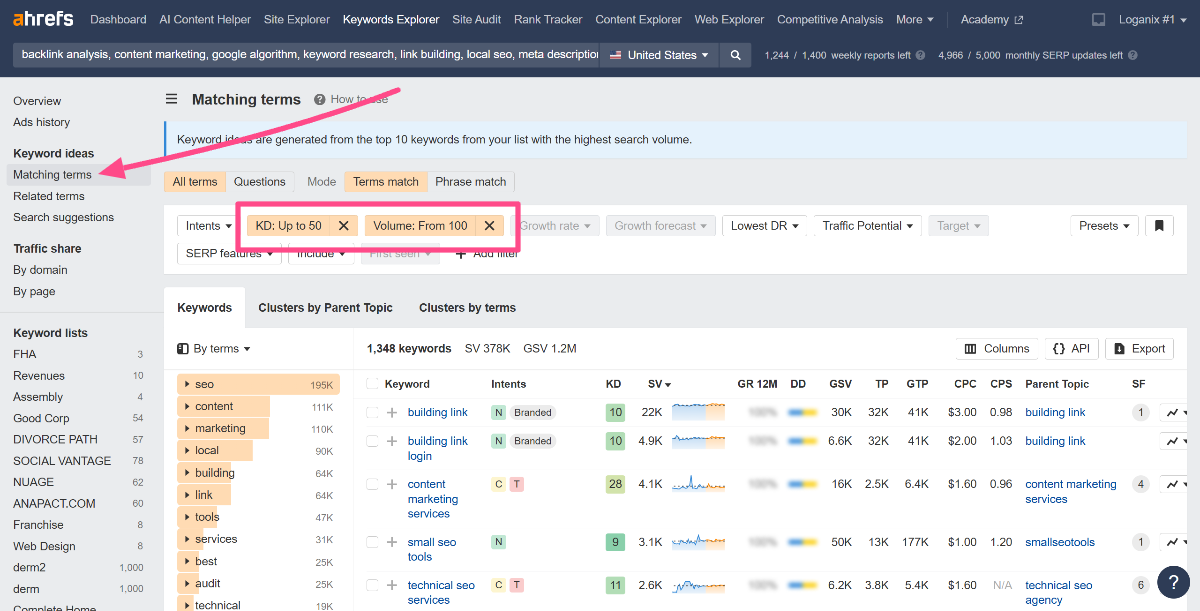Screen dimensions: 1200x611
Task: Open Rank Tracker in top navigation
Action: pyautogui.click(x=548, y=20)
